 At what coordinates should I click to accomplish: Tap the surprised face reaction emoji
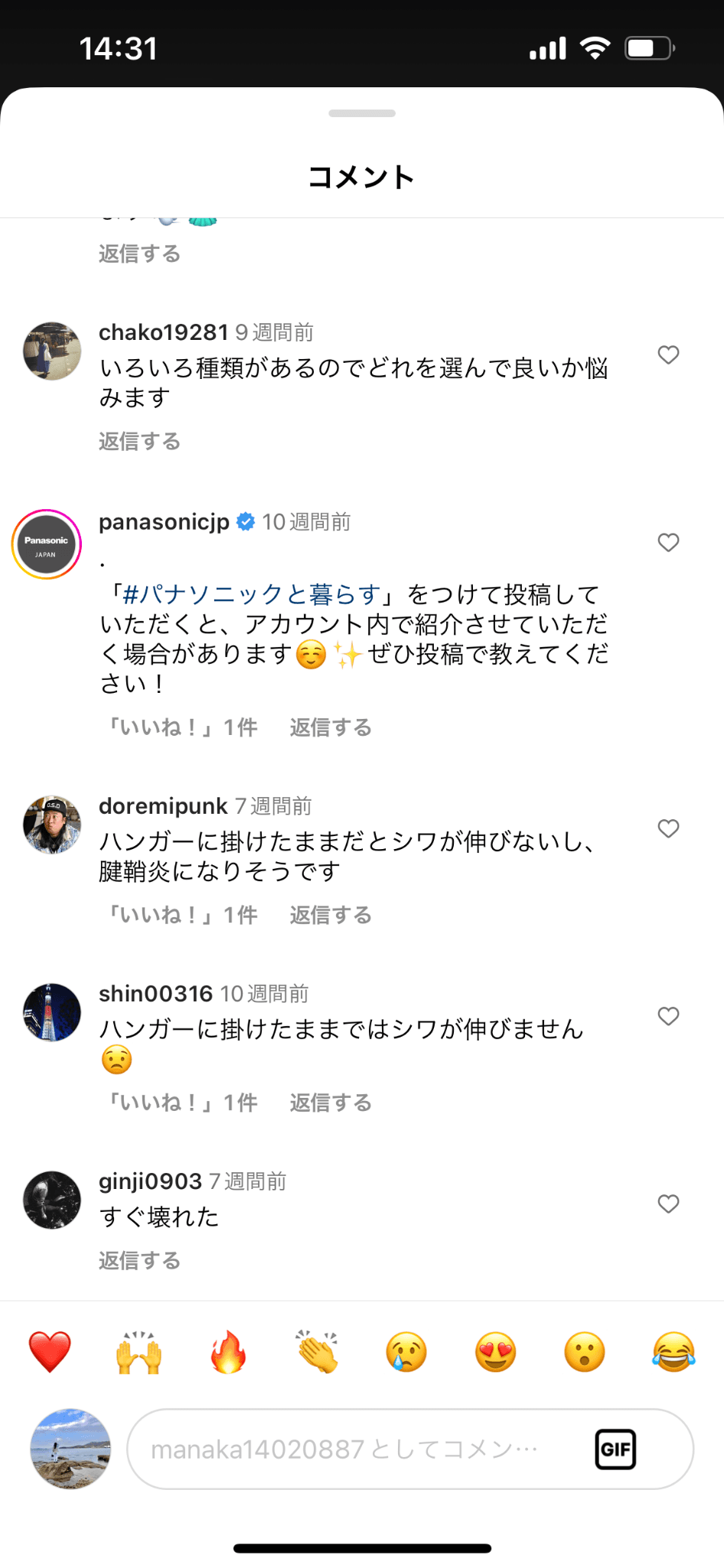pos(585,1351)
